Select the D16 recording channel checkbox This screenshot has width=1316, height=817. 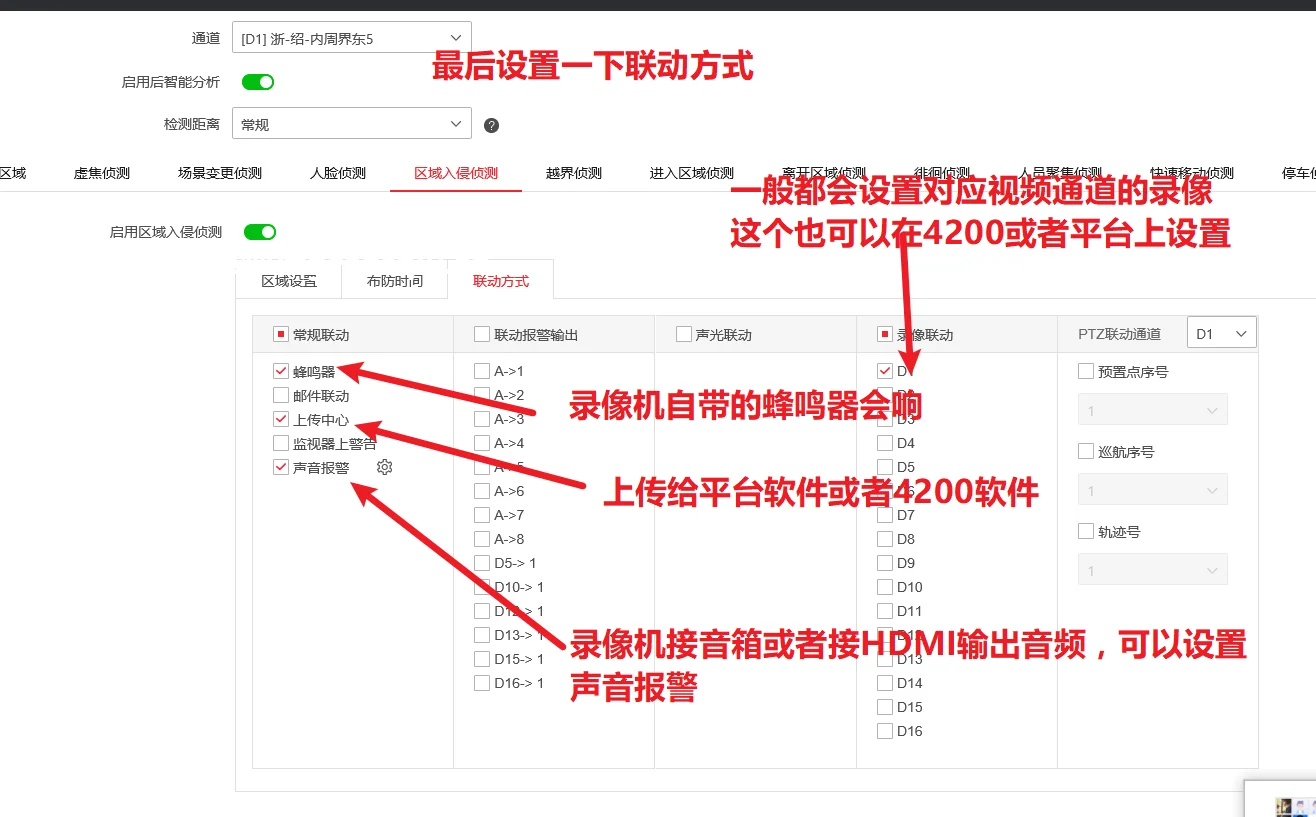pyautogui.click(x=884, y=731)
